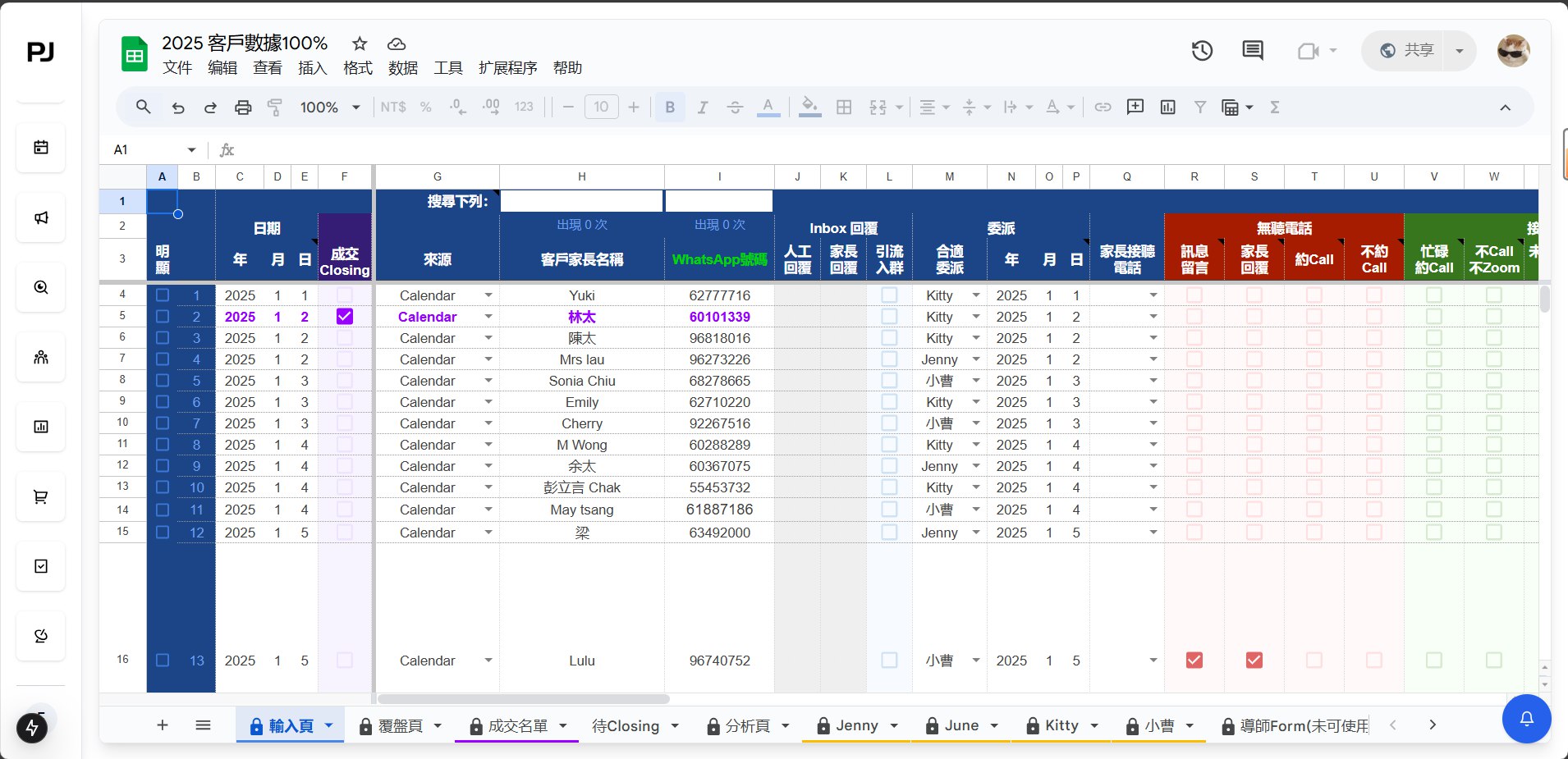
Task: Switch to the 成交名單 sheet tab
Action: point(516,725)
